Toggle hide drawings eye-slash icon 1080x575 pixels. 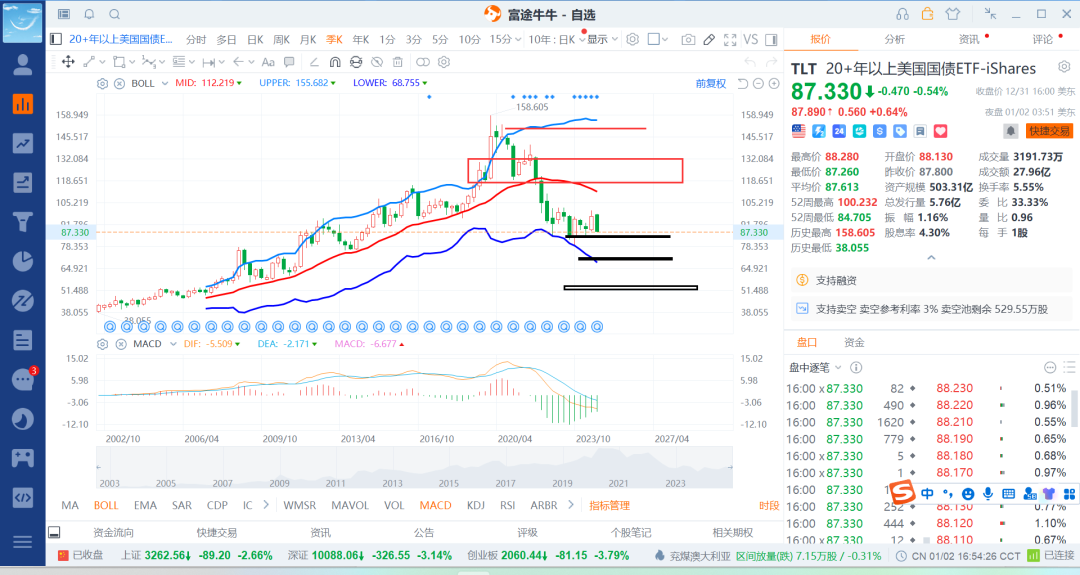[377, 62]
